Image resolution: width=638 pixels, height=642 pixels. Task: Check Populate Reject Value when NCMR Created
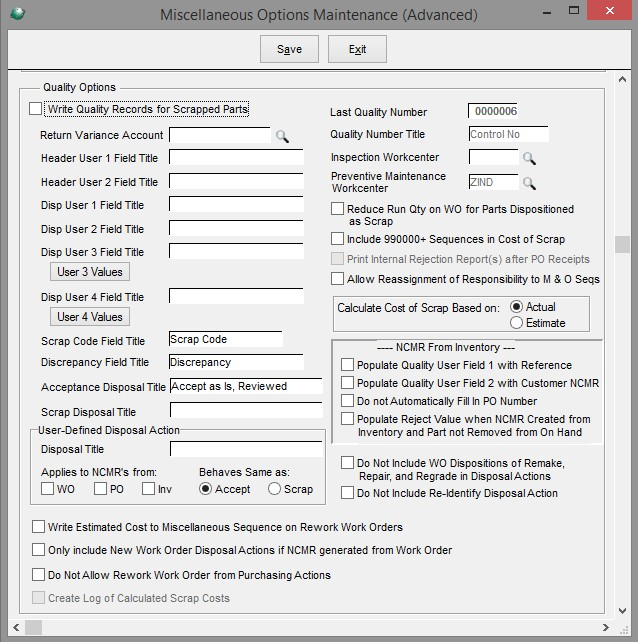click(x=347, y=418)
